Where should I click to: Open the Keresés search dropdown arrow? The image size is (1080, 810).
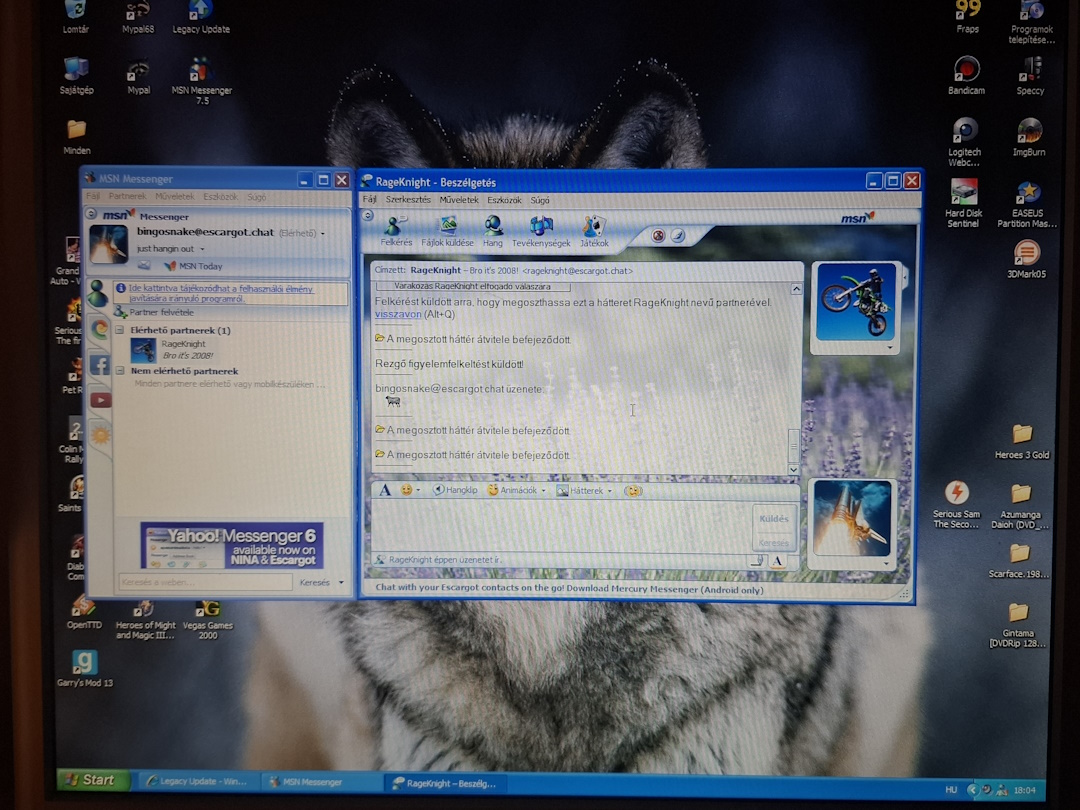[341, 583]
